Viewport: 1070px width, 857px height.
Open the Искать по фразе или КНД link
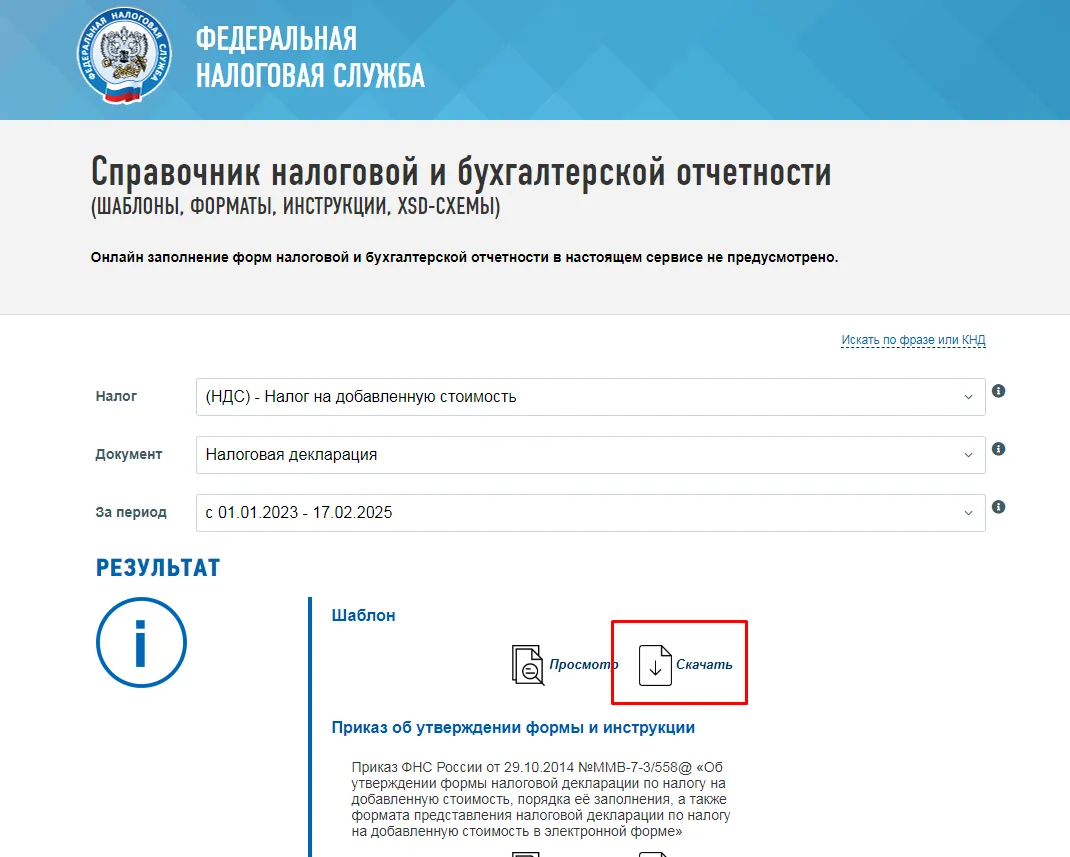913,340
